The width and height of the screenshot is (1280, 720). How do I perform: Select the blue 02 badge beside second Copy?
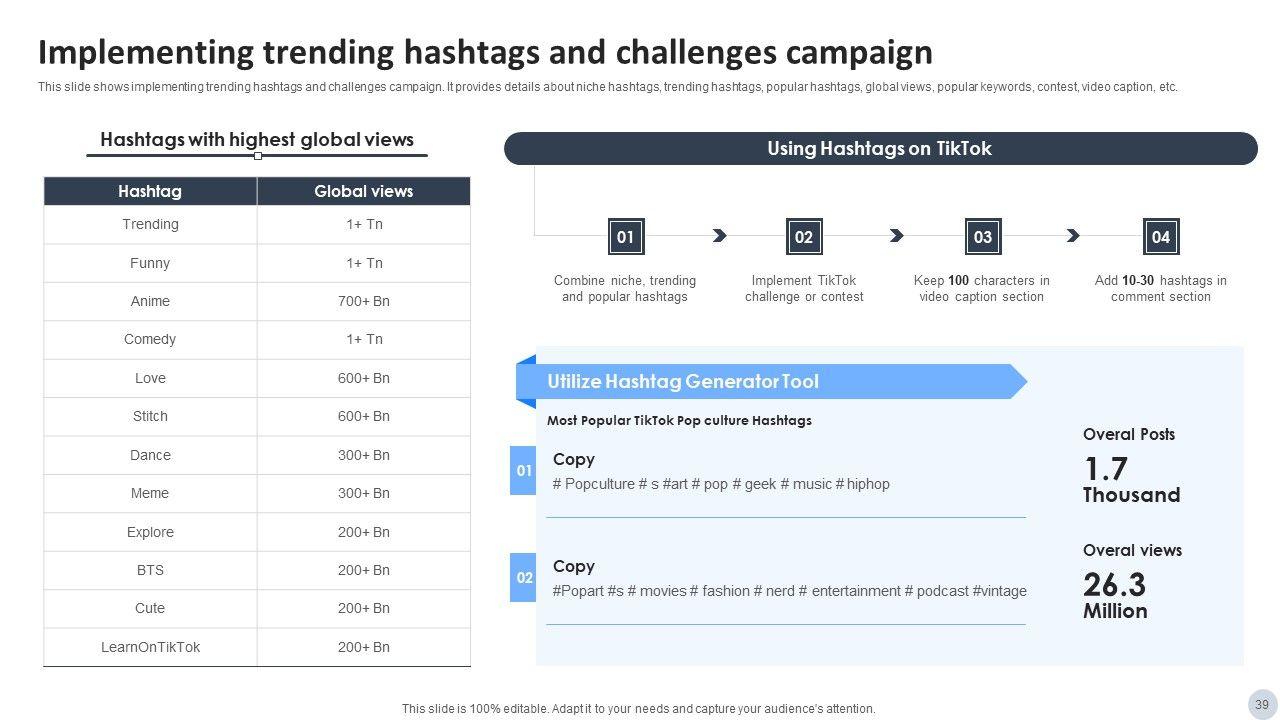[x=523, y=578]
